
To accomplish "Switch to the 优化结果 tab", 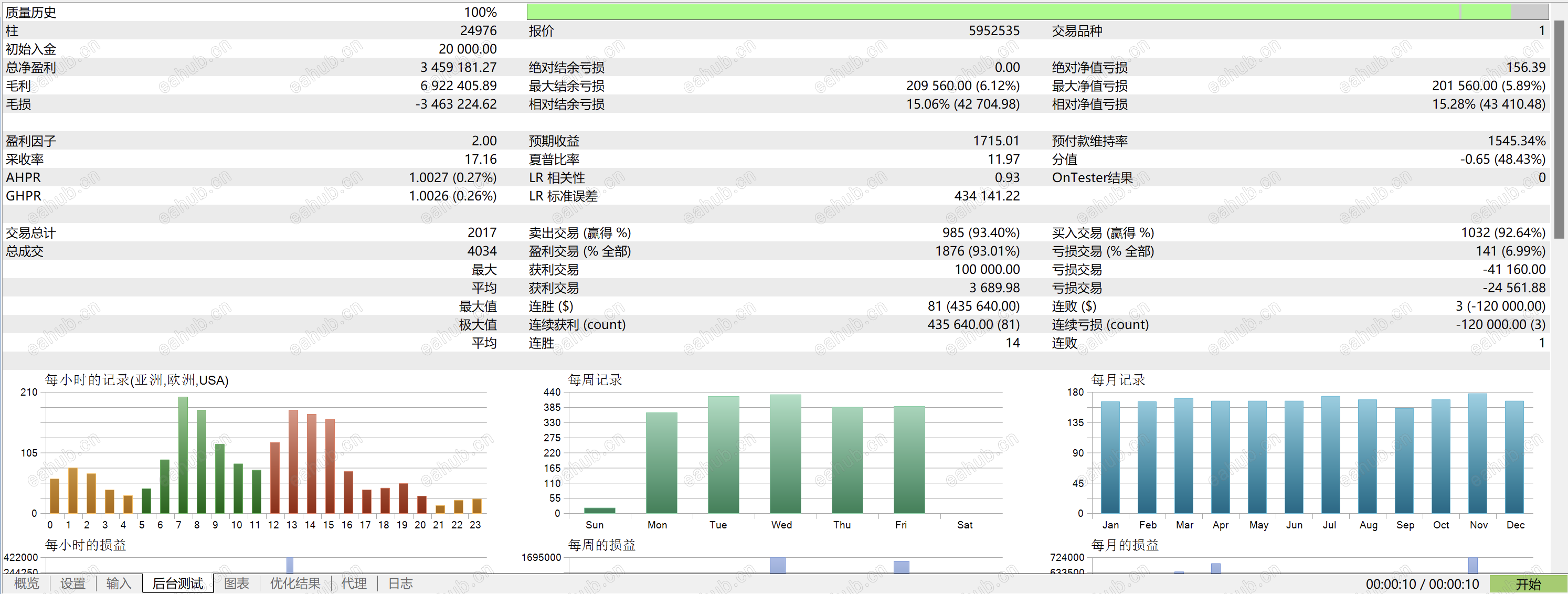I will point(294,583).
